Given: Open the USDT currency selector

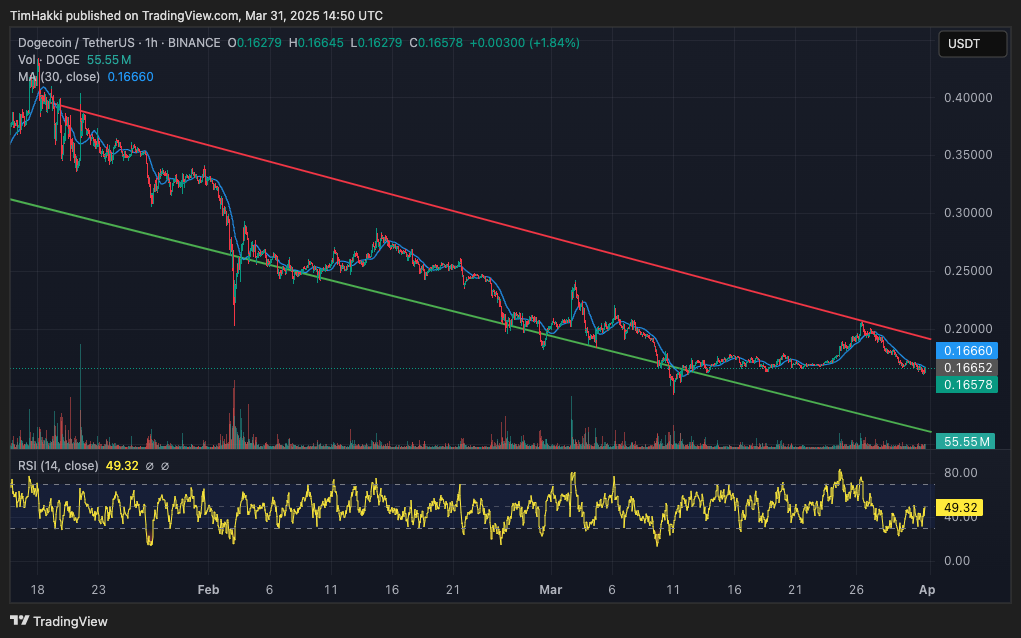Looking at the screenshot, I should pyautogui.click(x=971, y=43).
